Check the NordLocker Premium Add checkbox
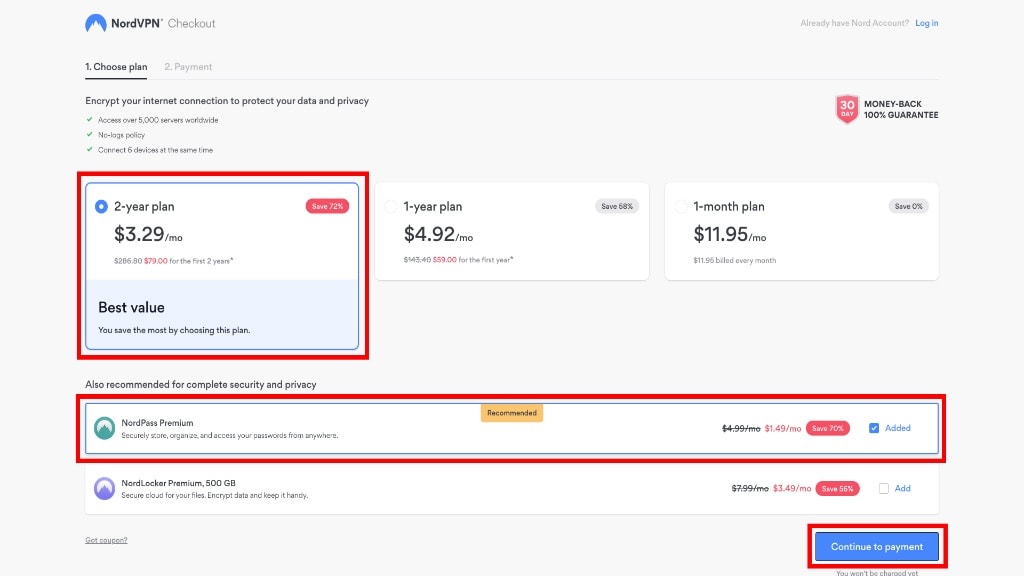Viewport: 1024px width, 576px height. click(884, 488)
